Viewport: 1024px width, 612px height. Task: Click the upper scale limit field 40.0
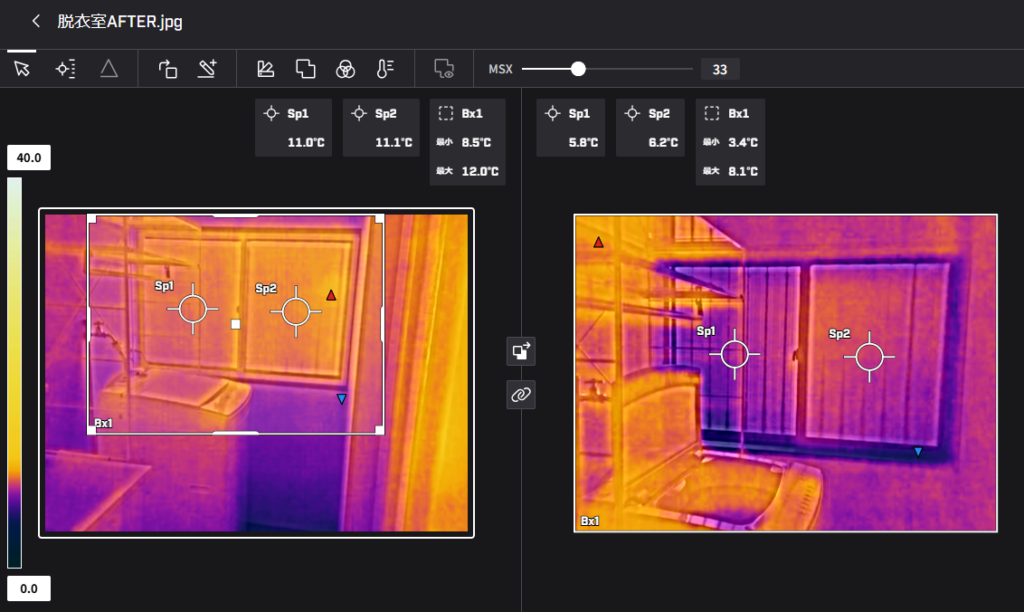point(29,158)
